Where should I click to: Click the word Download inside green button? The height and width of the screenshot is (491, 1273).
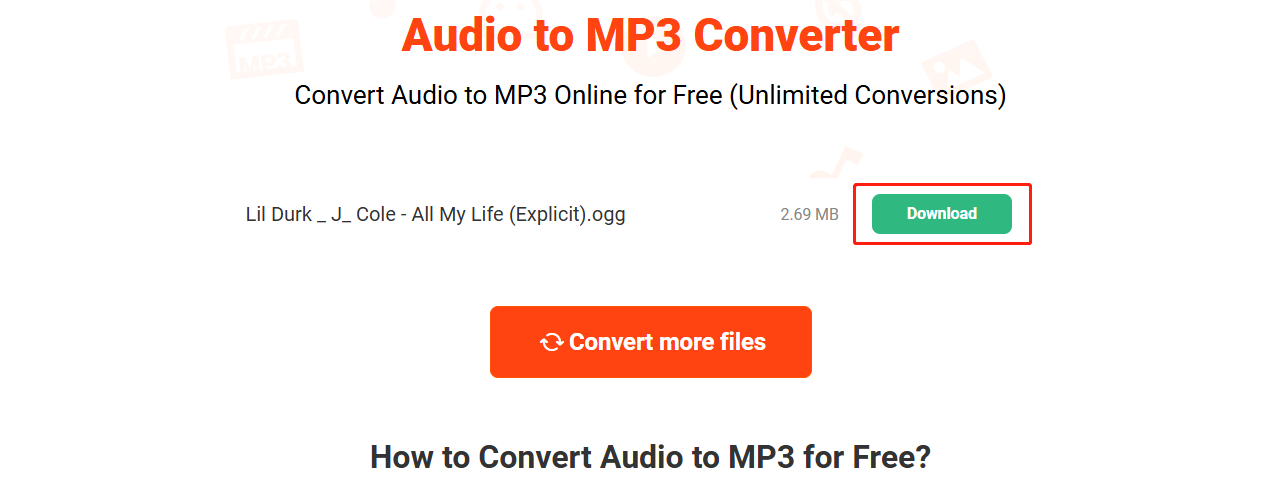point(941,214)
